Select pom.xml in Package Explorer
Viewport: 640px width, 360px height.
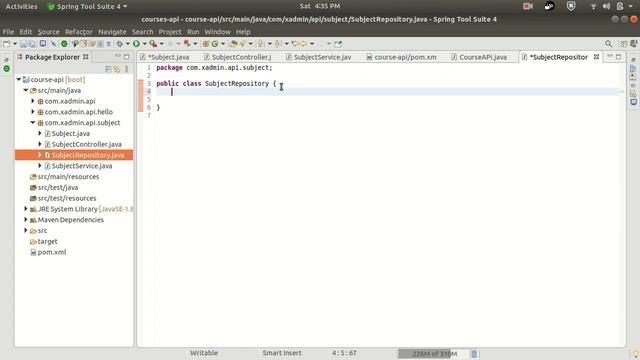[52, 252]
